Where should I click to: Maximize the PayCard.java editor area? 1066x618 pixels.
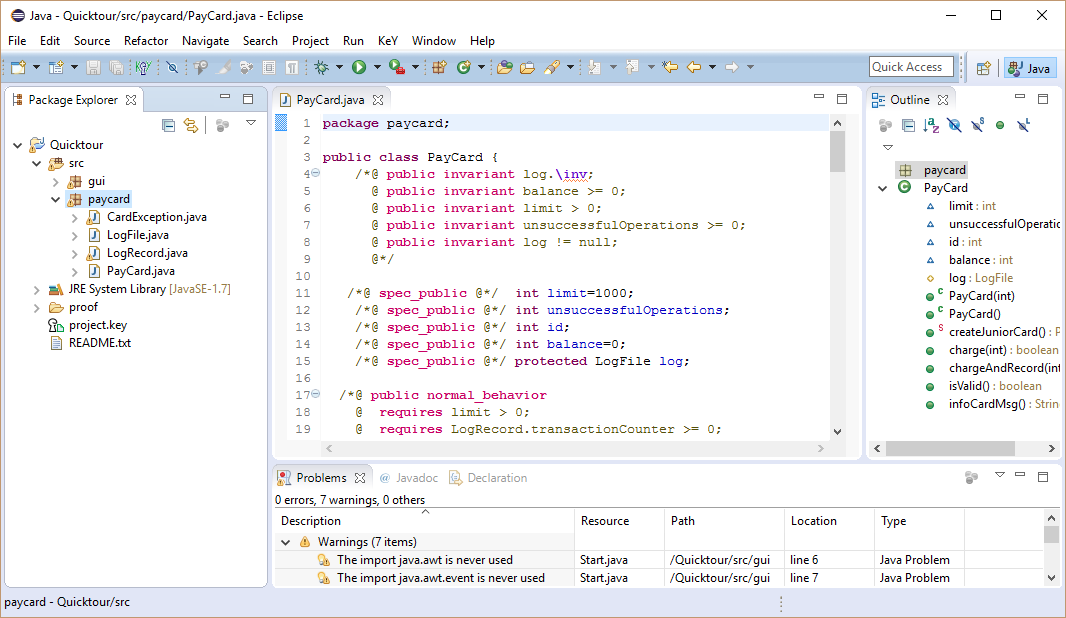(x=842, y=99)
